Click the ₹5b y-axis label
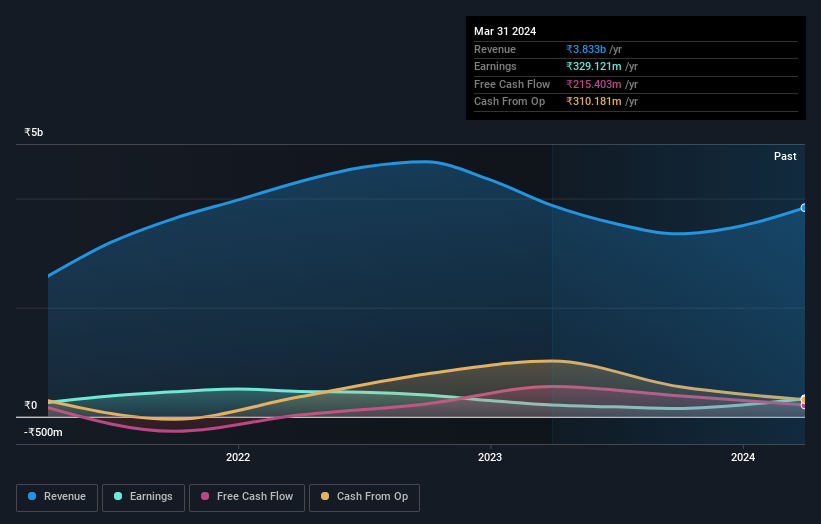This screenshot has width=821, height=524. (34, 132)
